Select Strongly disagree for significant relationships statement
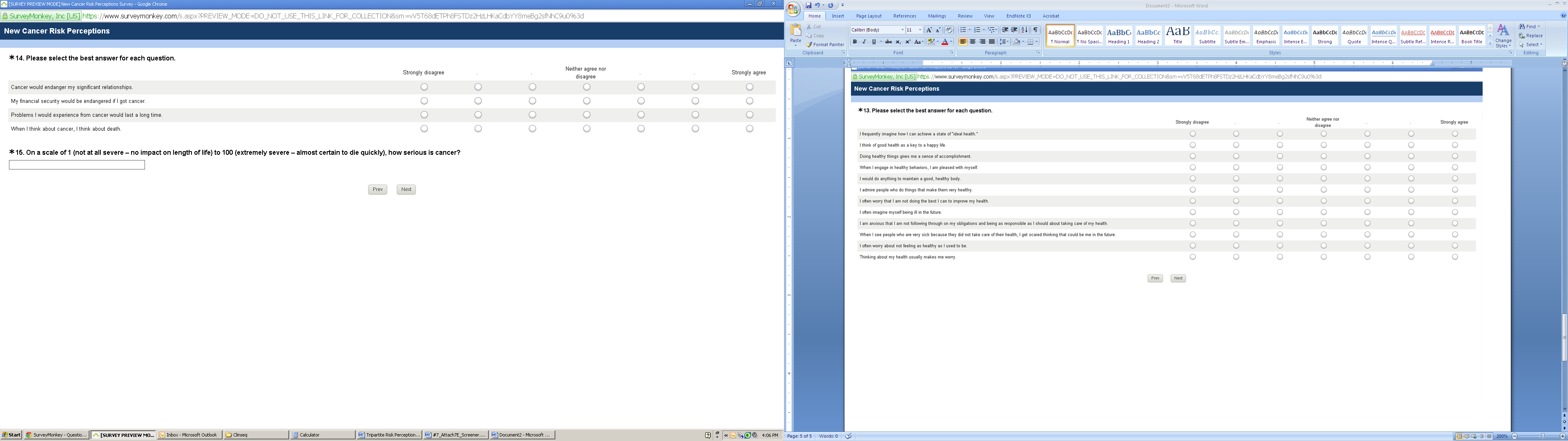 (424, 87)
